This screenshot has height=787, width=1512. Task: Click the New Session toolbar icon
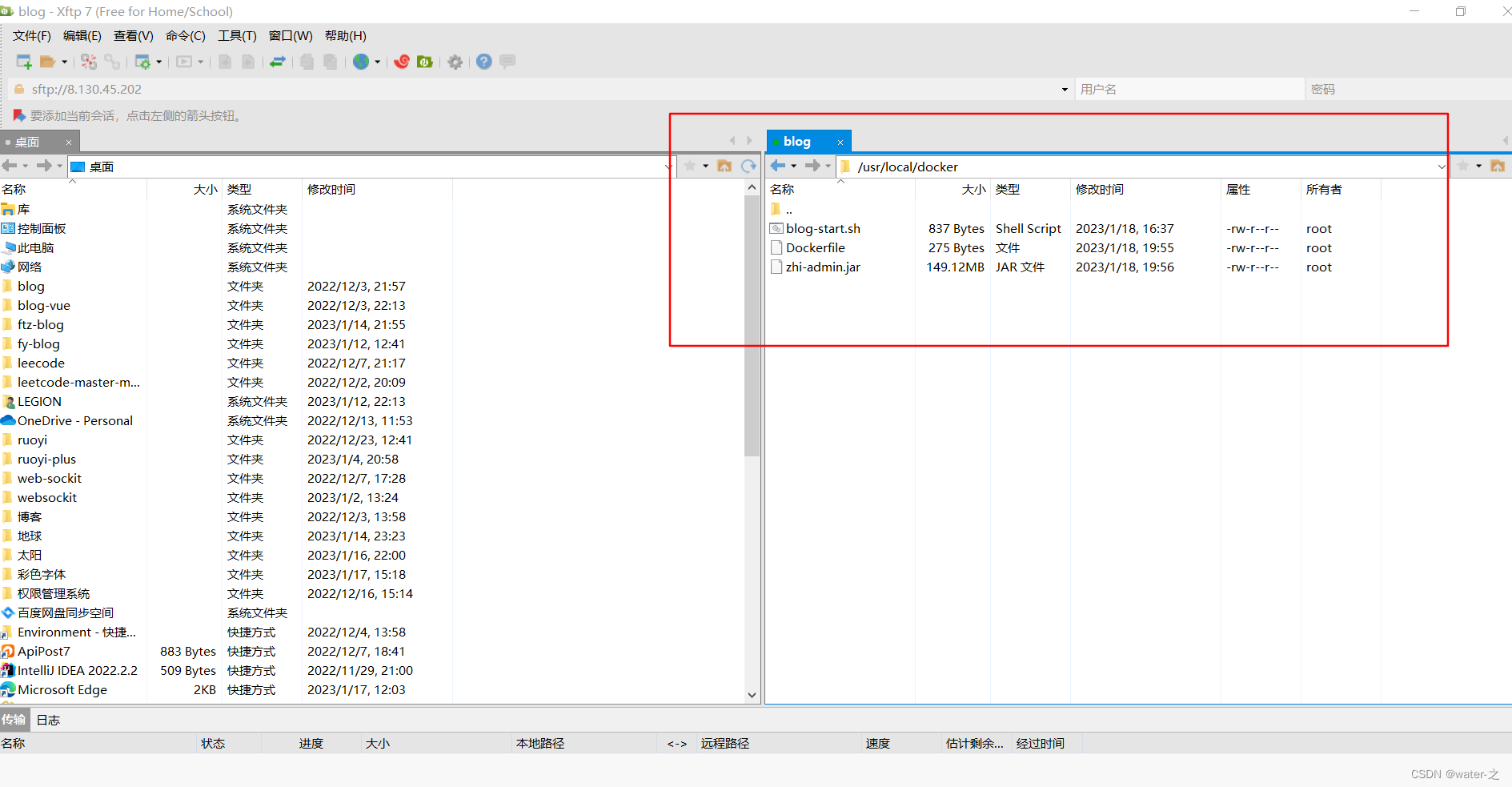tap(24, 62)
